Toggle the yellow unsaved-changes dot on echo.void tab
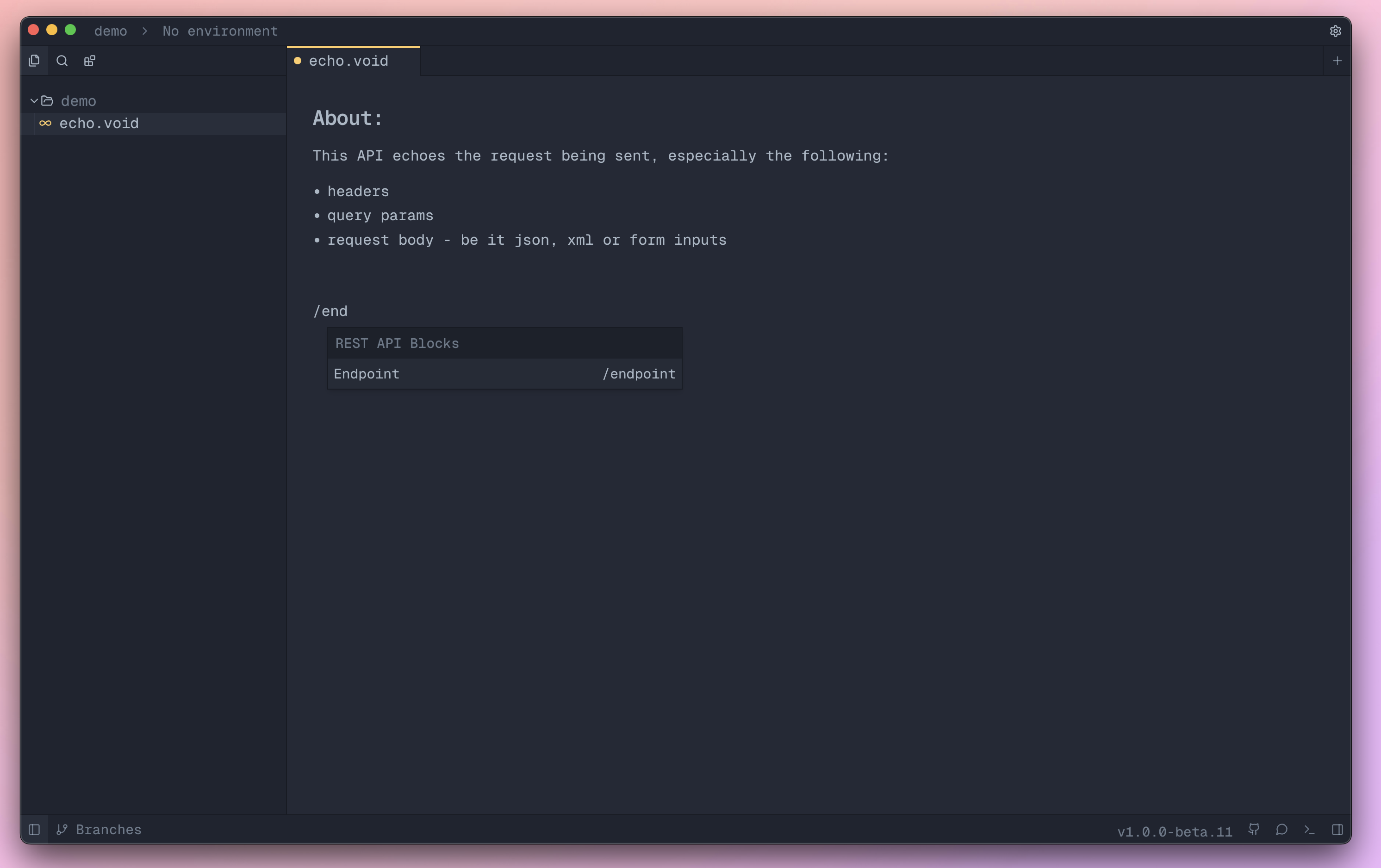 (x=297, y=60)
